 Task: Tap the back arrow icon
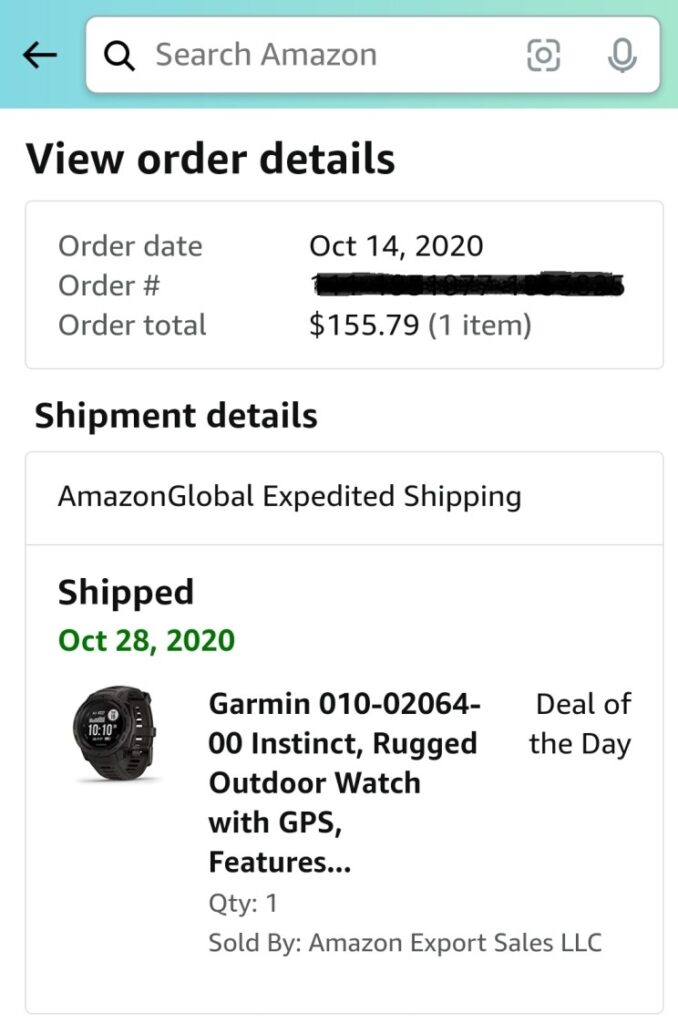click(40, 55)
